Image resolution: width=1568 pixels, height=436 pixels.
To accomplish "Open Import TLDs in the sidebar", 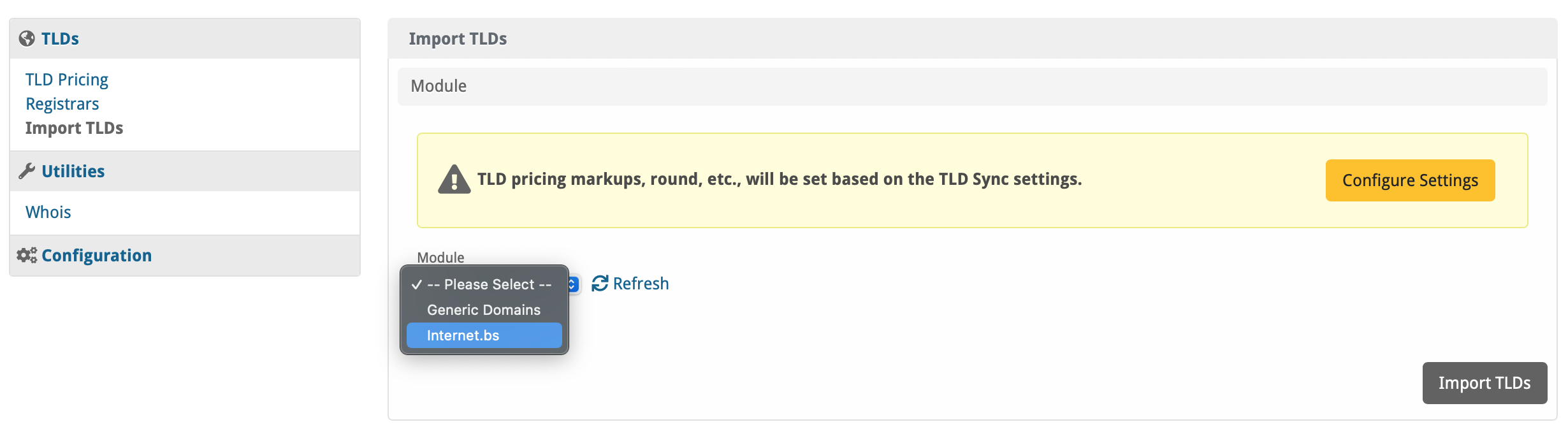I will [74, 128].
